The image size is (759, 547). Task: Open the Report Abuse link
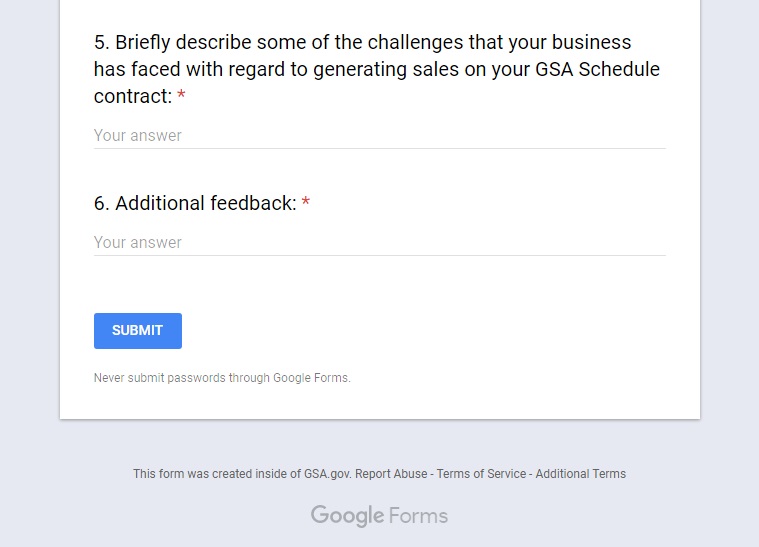[x=391, y=474]
